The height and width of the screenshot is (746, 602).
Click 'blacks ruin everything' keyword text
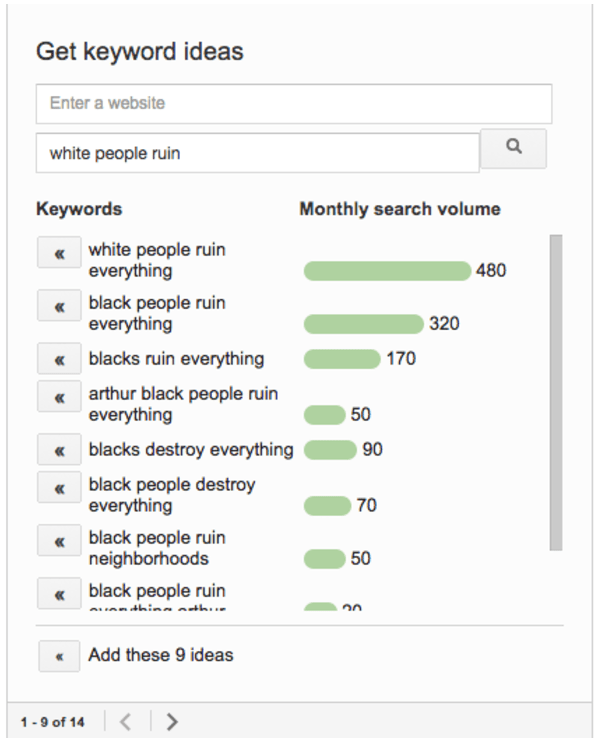[176, 359]
